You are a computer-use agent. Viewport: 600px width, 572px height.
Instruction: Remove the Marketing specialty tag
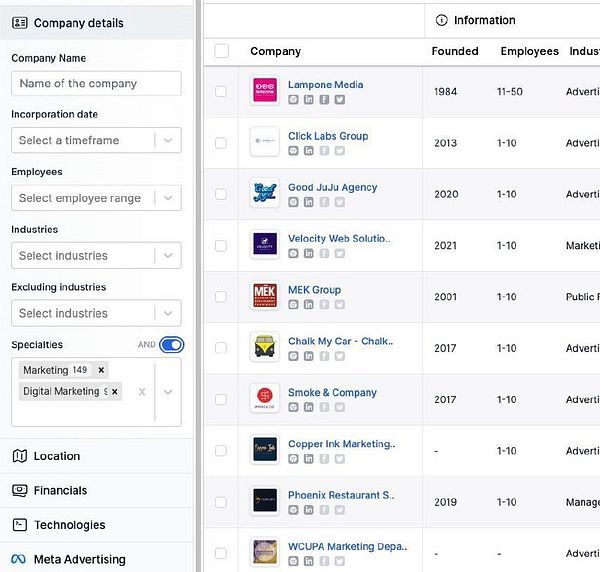point(101,370)
